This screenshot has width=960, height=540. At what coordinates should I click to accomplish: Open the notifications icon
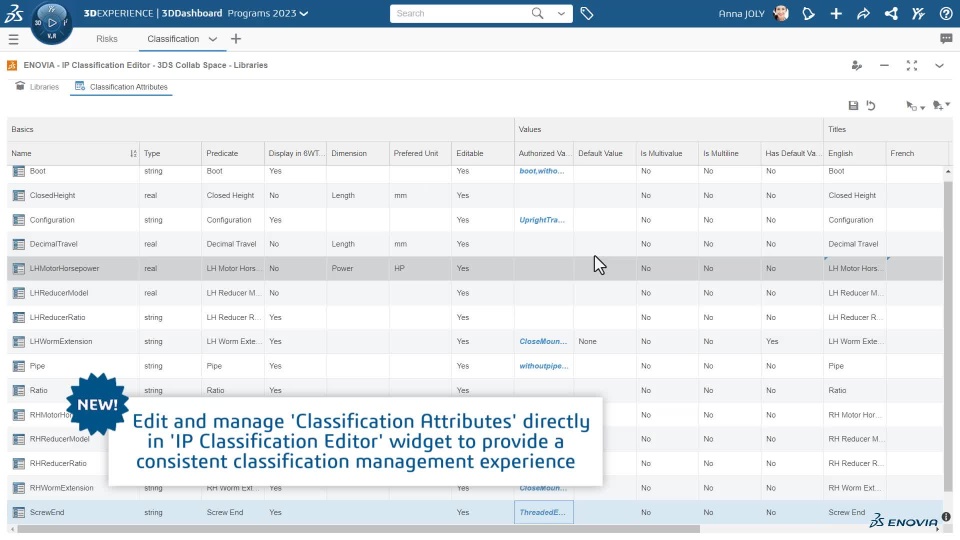click(808, 13)
